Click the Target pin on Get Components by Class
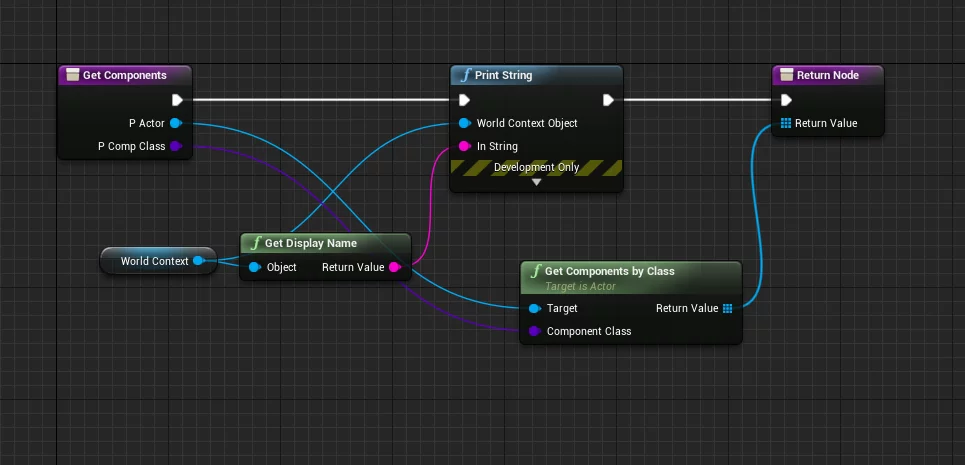 click(x=534, y=308)
